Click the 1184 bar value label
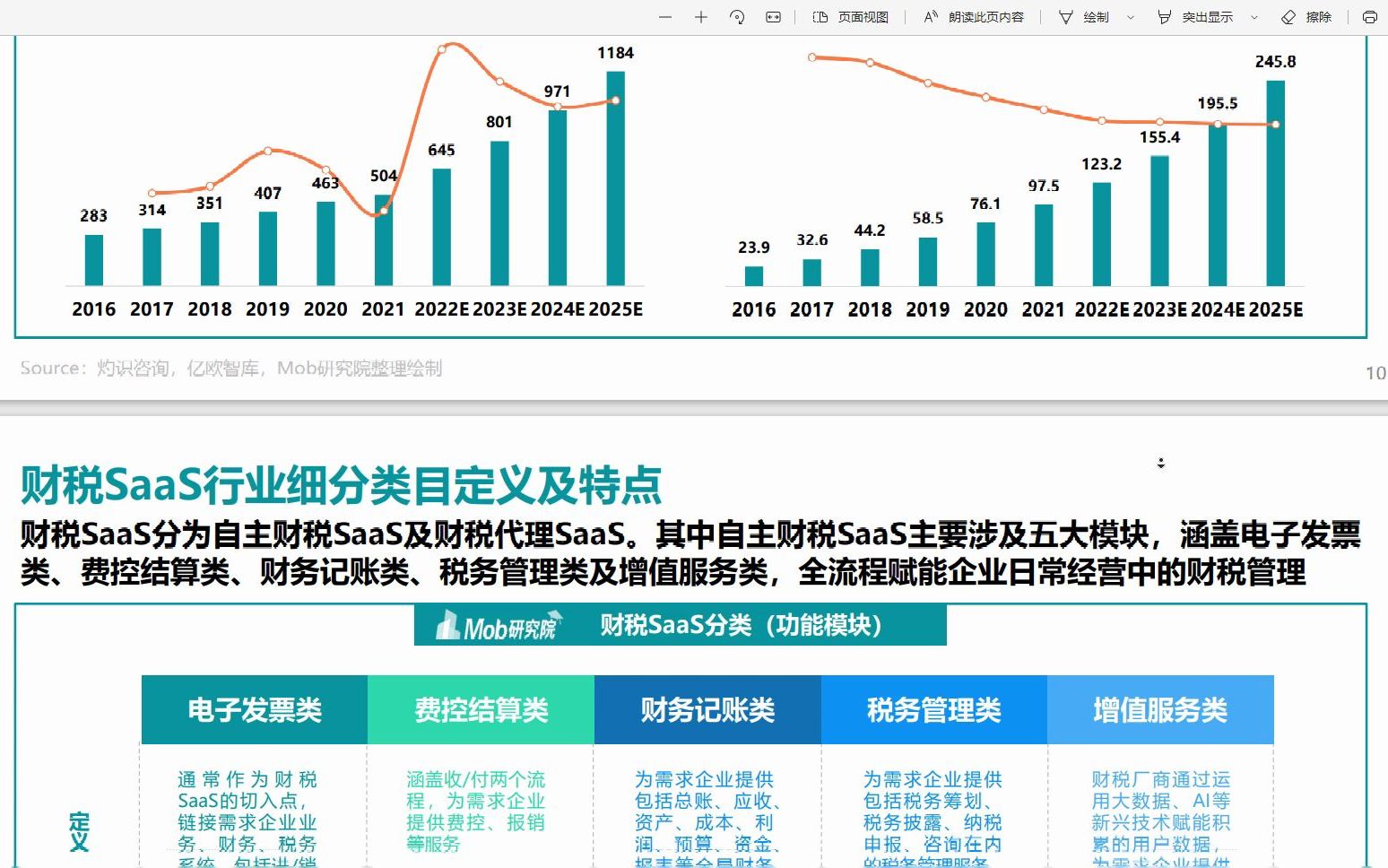The height and width of the screenshot is (868, 1388). coord(615,53)
